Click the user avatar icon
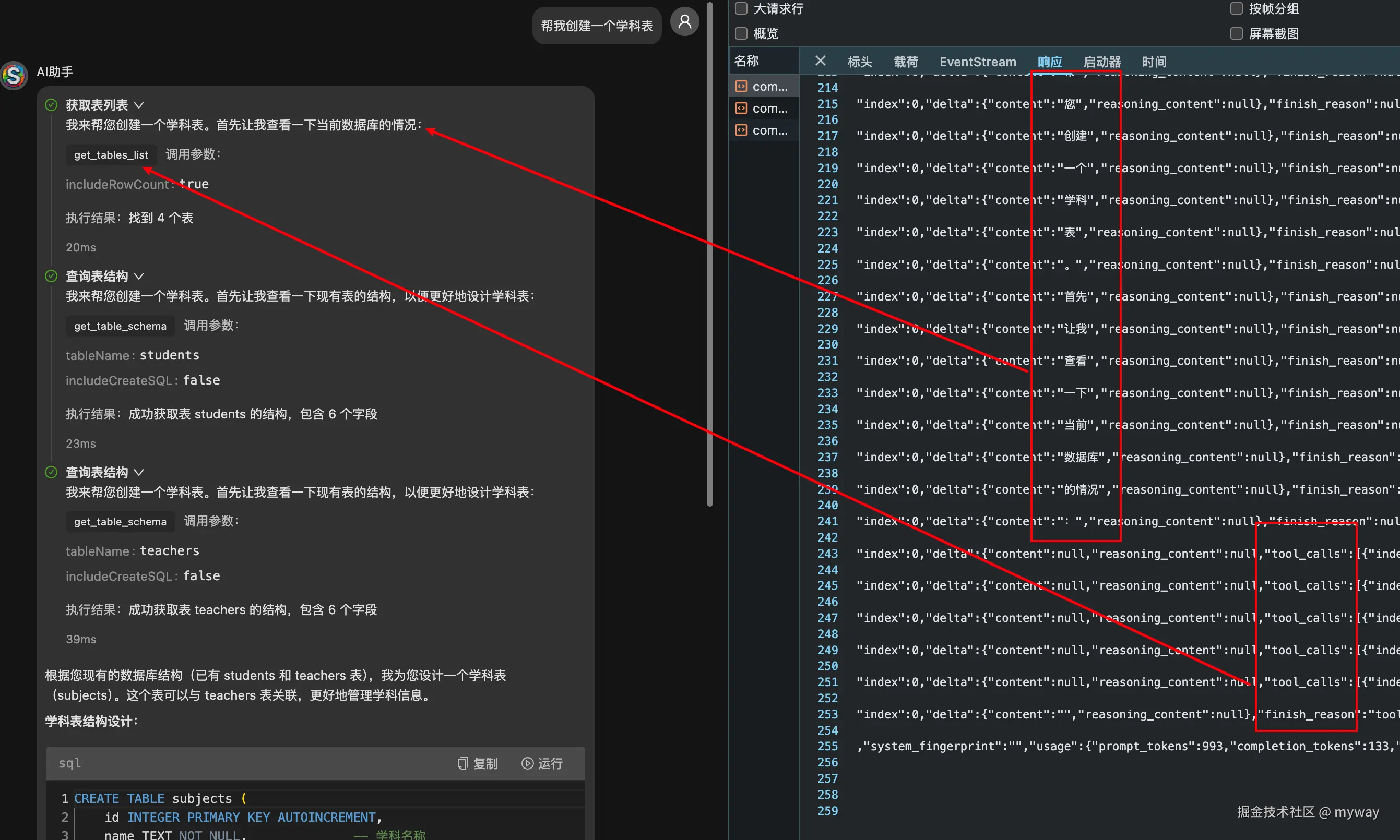 pyautogui.click(x=684, y=22)
